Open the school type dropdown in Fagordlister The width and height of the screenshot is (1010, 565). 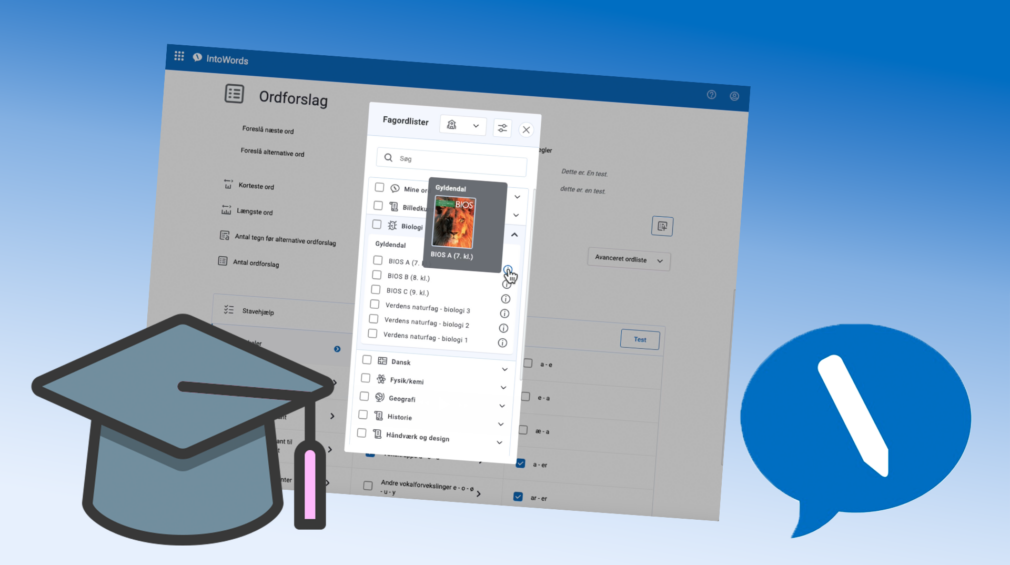(462, 125)
